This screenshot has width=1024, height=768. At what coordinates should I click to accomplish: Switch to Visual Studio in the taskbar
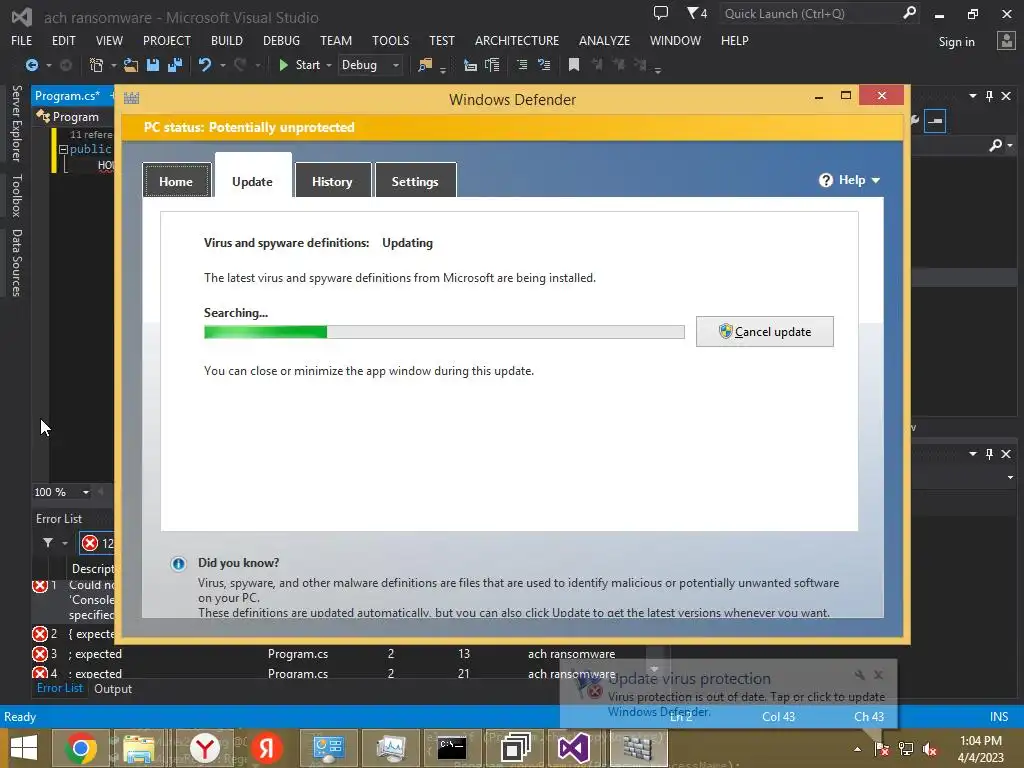click(573, 748)
